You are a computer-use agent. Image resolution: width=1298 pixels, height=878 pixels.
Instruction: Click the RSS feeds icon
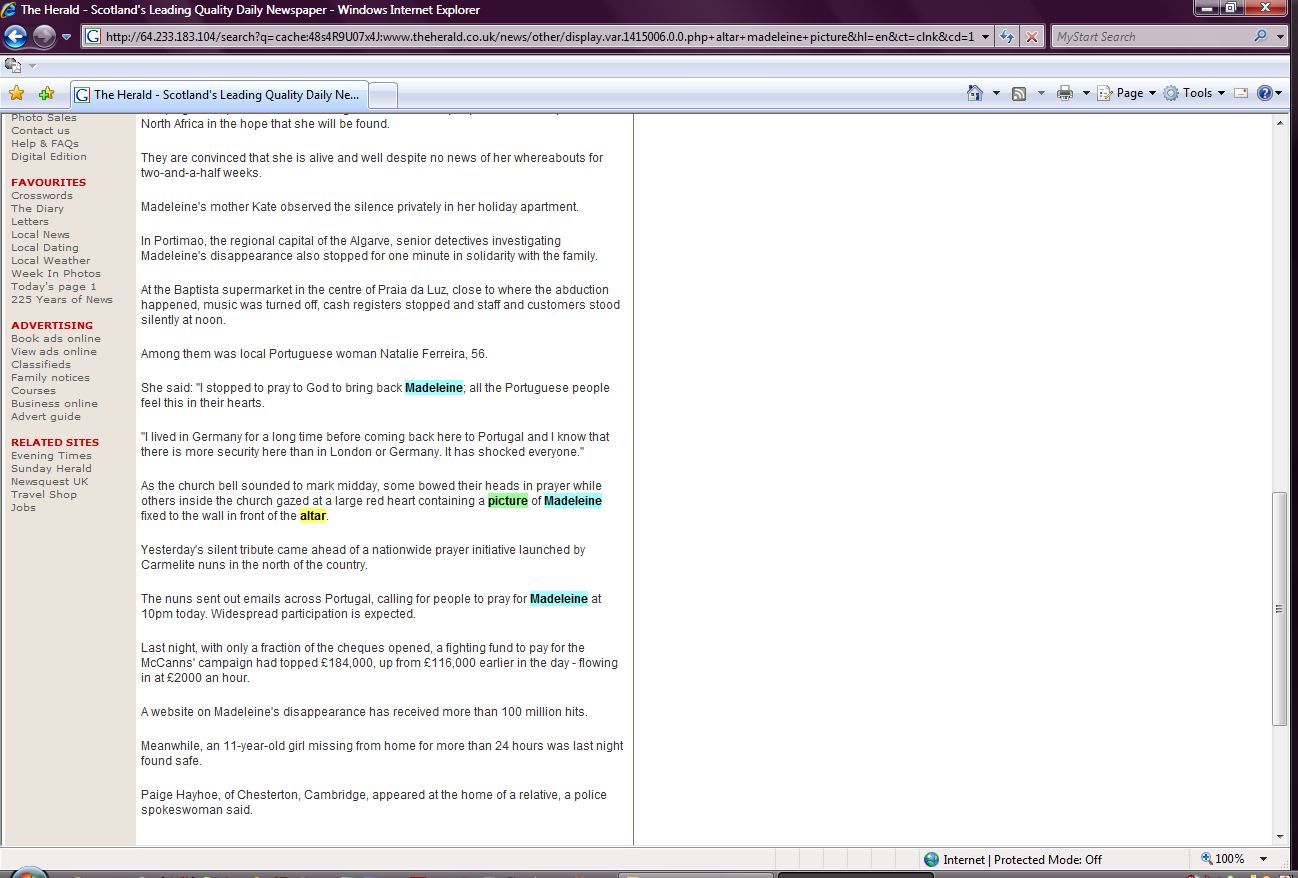coord(1019,93)
